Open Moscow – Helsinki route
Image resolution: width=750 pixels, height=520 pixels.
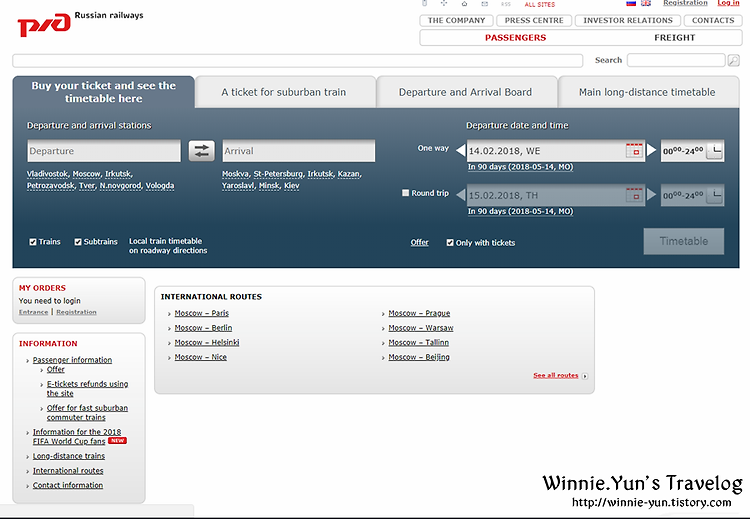click(207, 343)
